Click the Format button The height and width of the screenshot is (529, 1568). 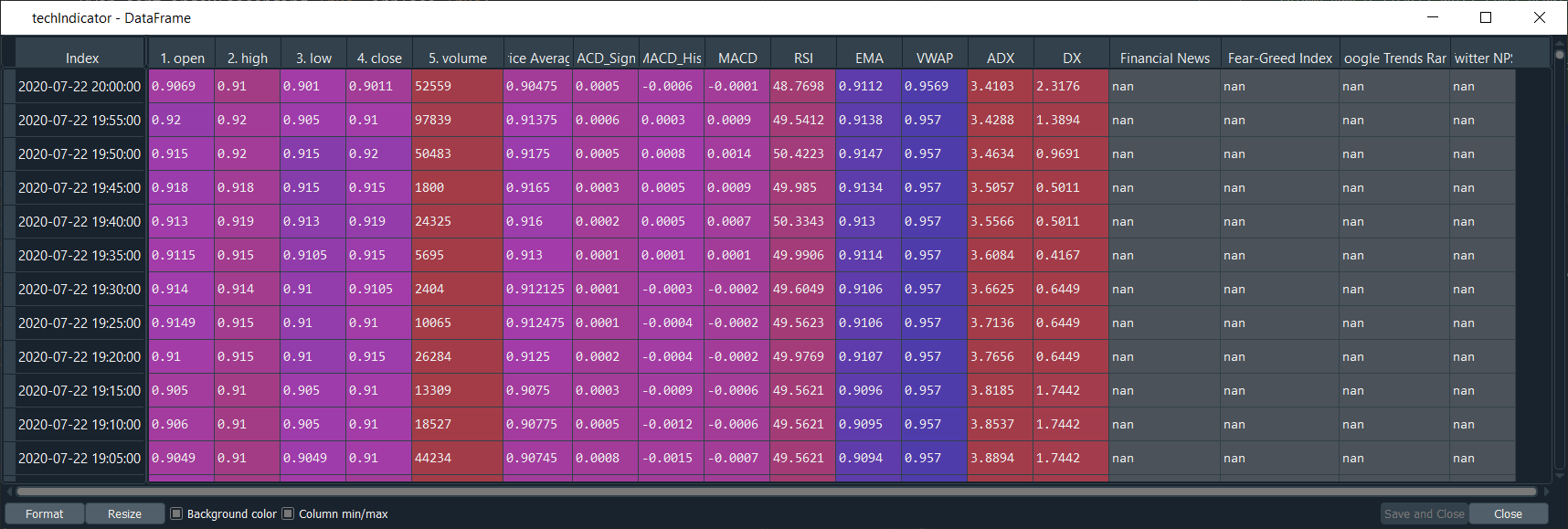pos(45,513)
